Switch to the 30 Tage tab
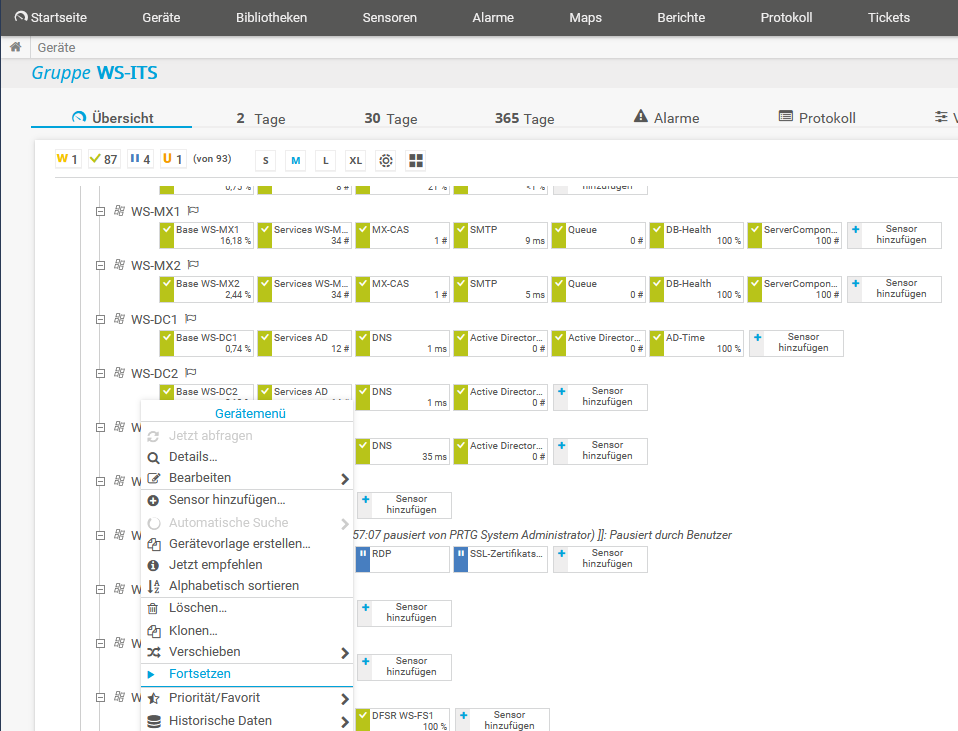 [390, 119]
